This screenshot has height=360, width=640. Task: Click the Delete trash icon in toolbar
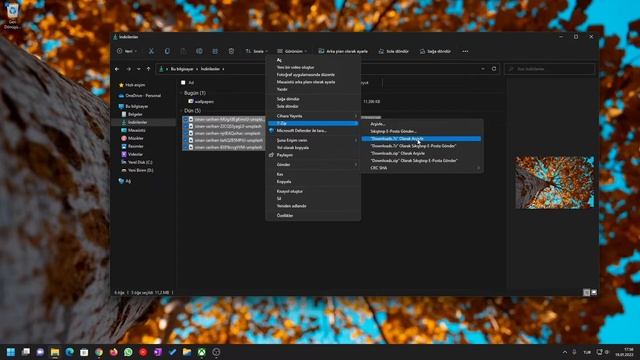coord(231,51)
